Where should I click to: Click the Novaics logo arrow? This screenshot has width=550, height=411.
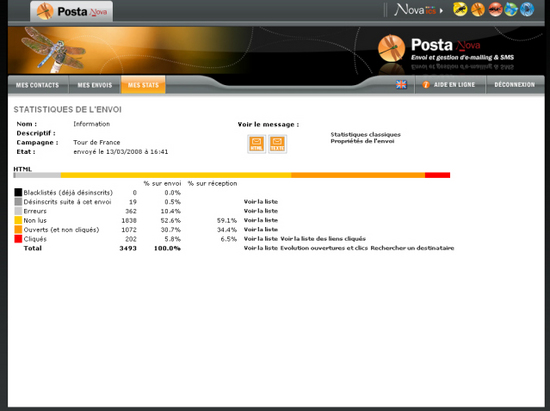pyautogui.click(x=441, y=11)
